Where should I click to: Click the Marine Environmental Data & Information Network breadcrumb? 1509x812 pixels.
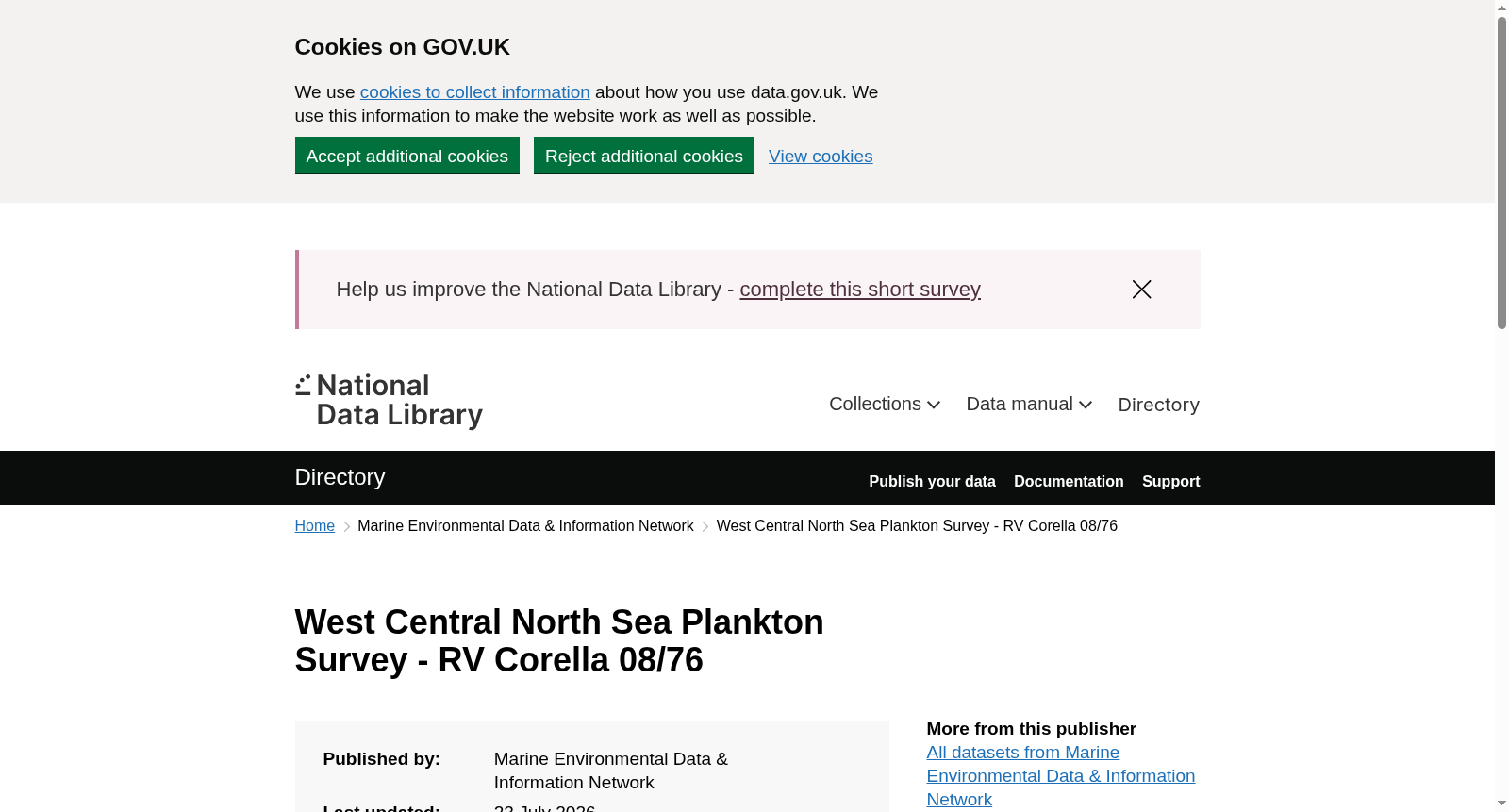coord(525,526)
